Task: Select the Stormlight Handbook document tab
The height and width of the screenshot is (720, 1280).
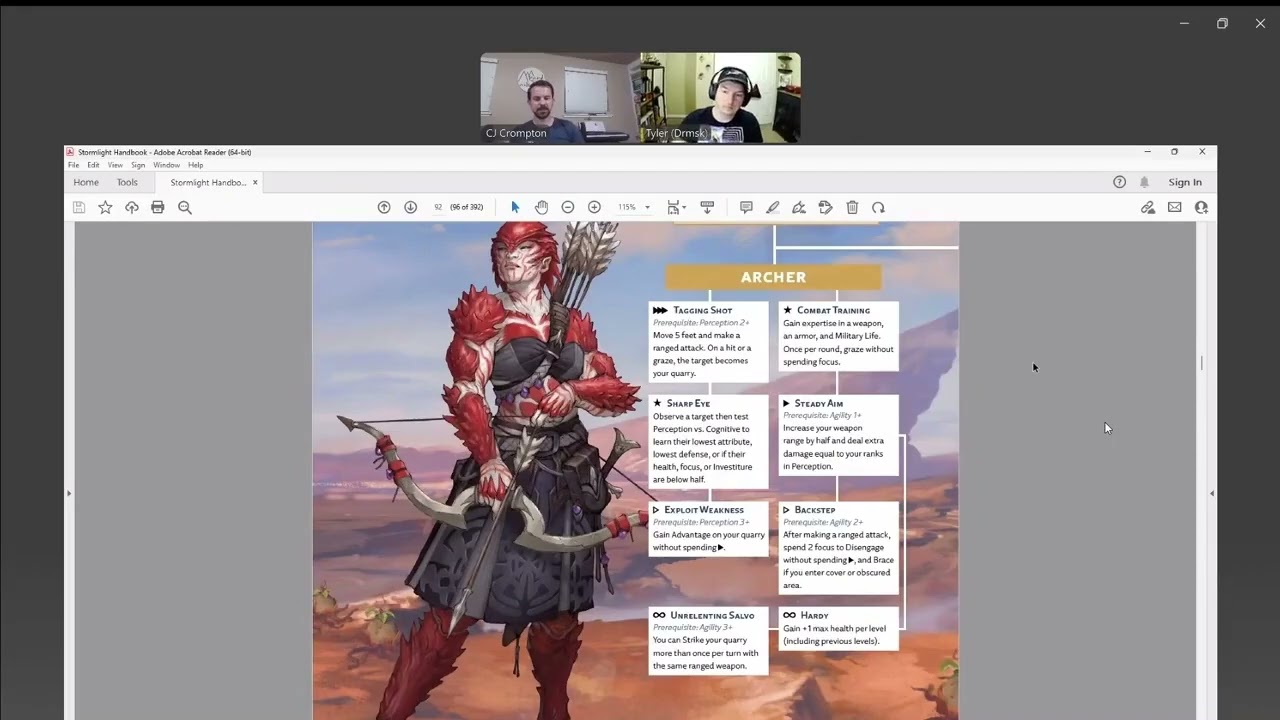Action: point(207,182)
